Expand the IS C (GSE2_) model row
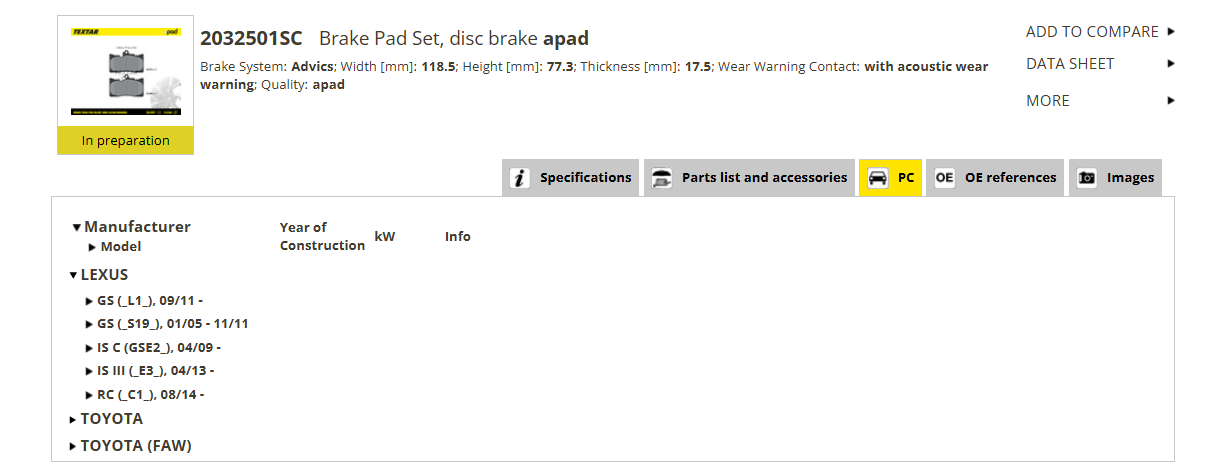Viewport: 1223px width, 471px height. (x=90, y=348)
